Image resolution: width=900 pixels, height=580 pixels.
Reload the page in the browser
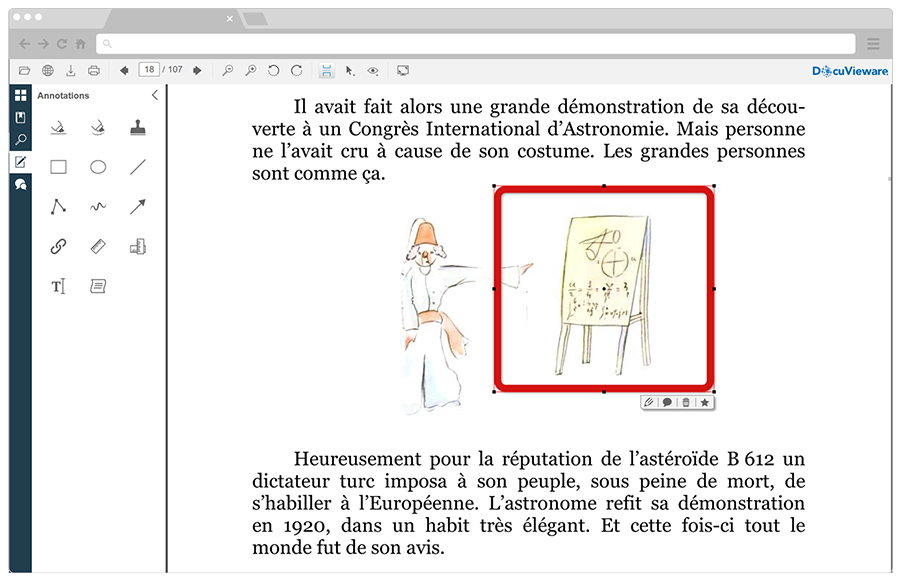[x=62, y=44]
